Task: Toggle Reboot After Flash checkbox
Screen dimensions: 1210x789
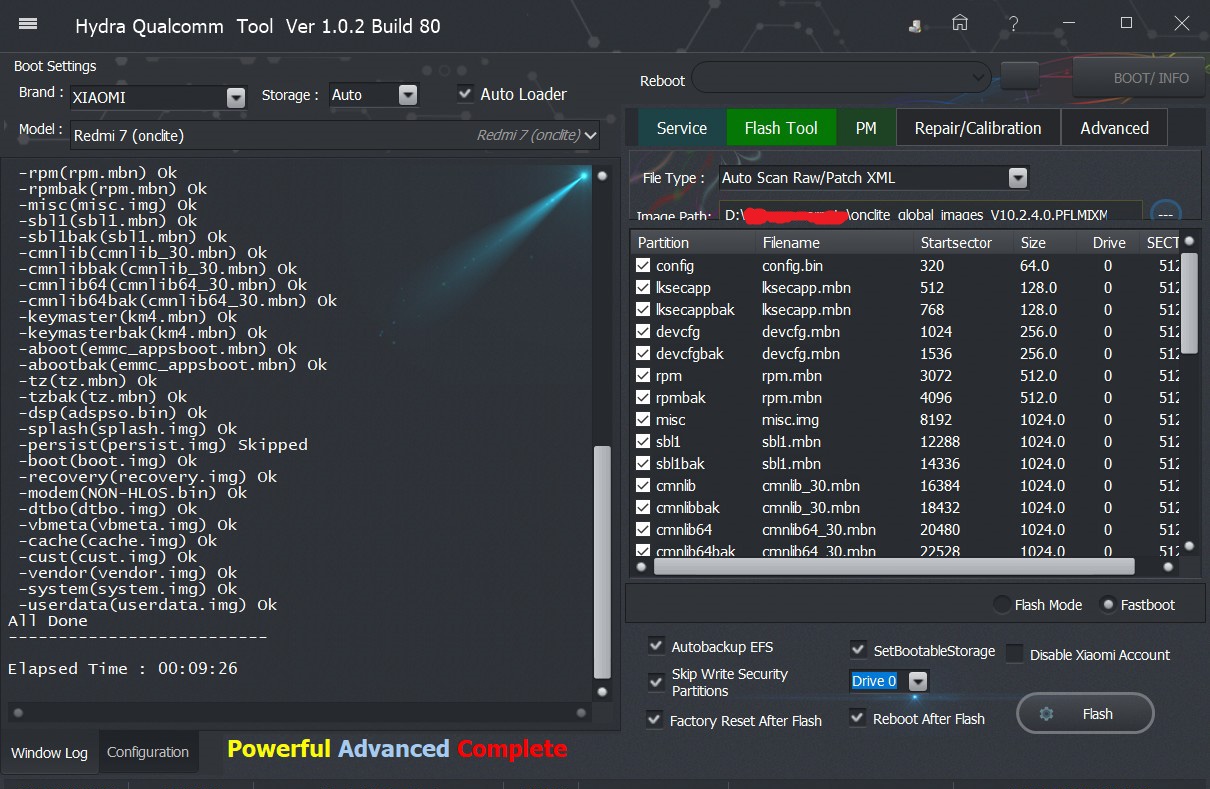Action: (x=857, y=718)
